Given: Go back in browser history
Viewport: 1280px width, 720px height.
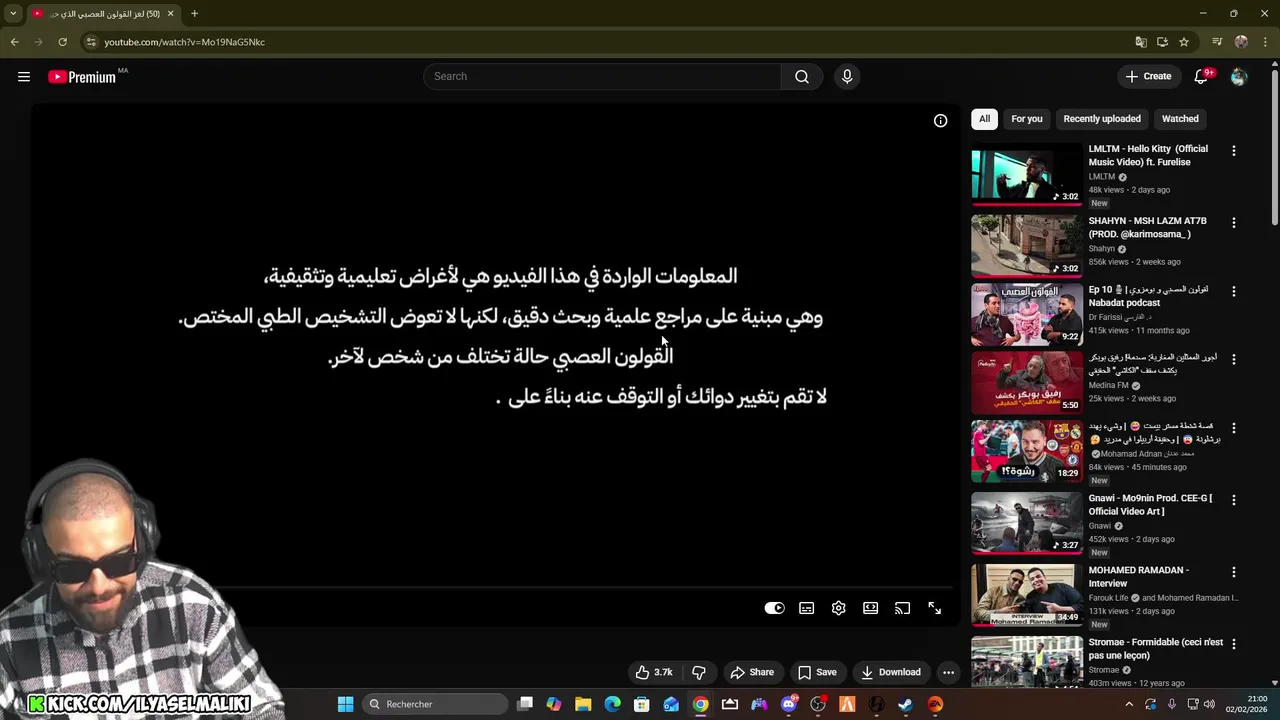Looking at the screenshot, I should [14, 42].
